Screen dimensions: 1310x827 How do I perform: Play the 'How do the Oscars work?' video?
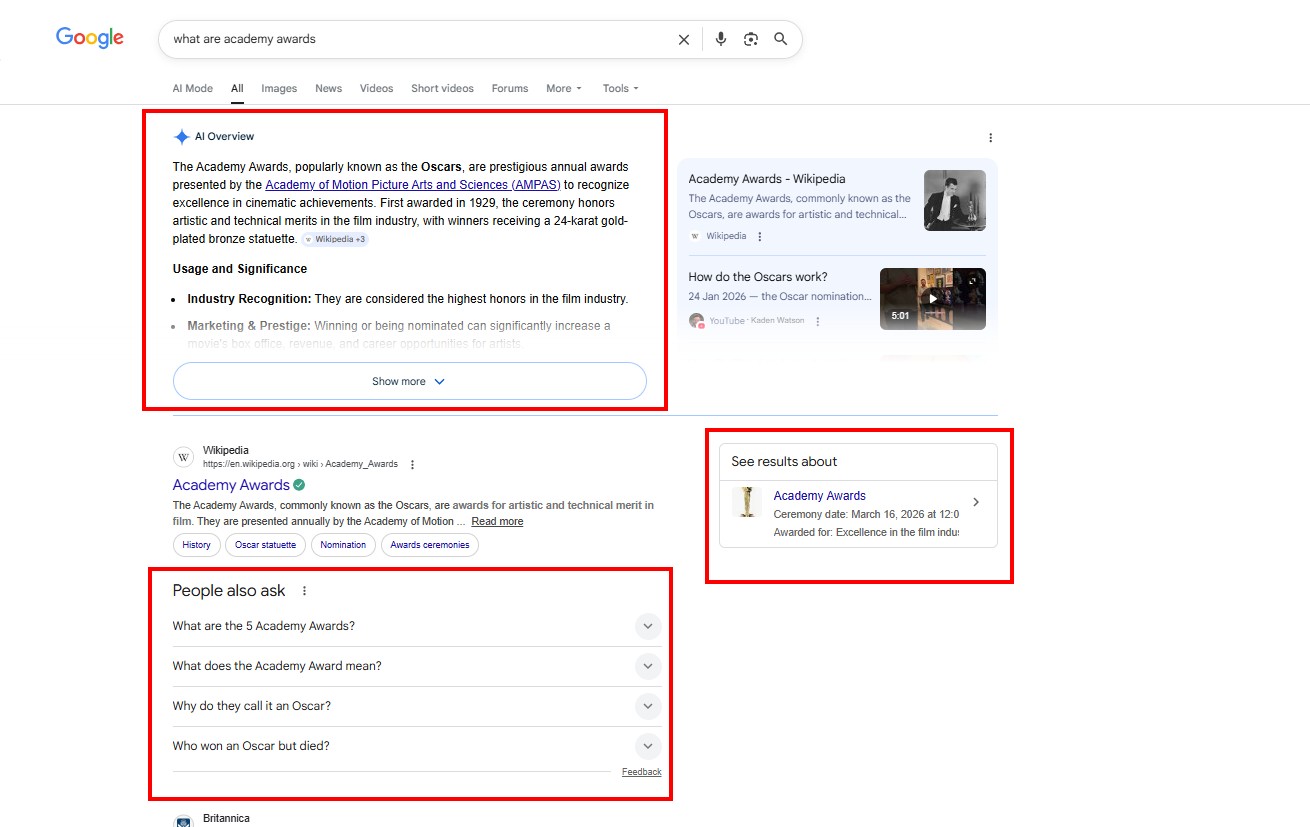(x=932, y=298)
